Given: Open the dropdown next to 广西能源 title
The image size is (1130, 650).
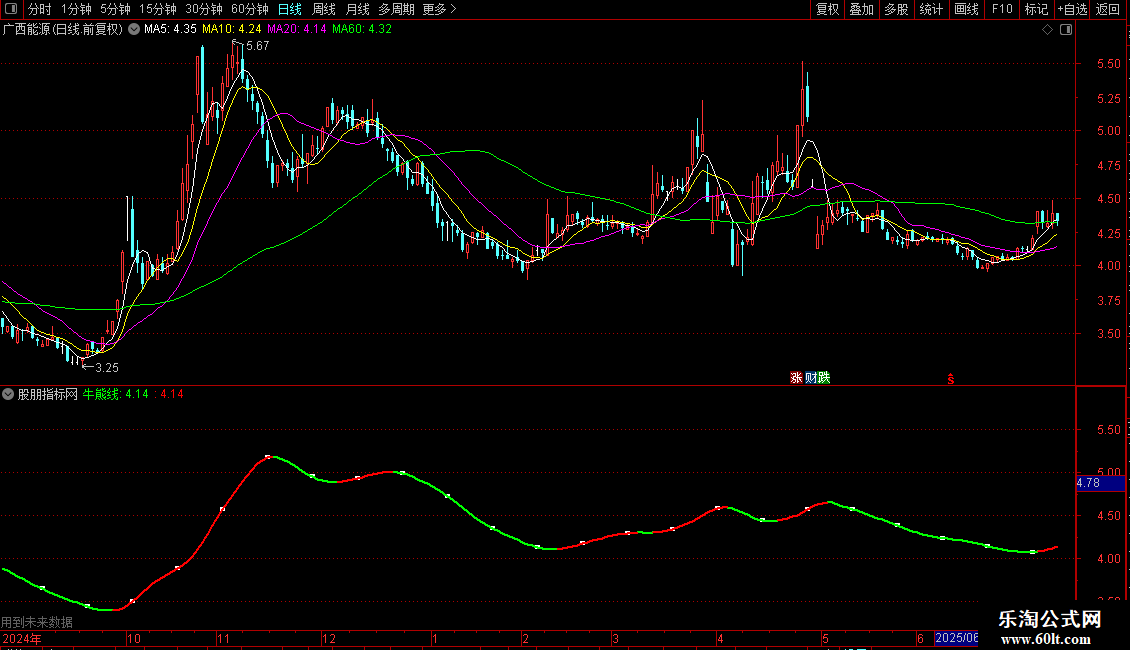Looking at the screenshot, I should click(x=134, y=30).
